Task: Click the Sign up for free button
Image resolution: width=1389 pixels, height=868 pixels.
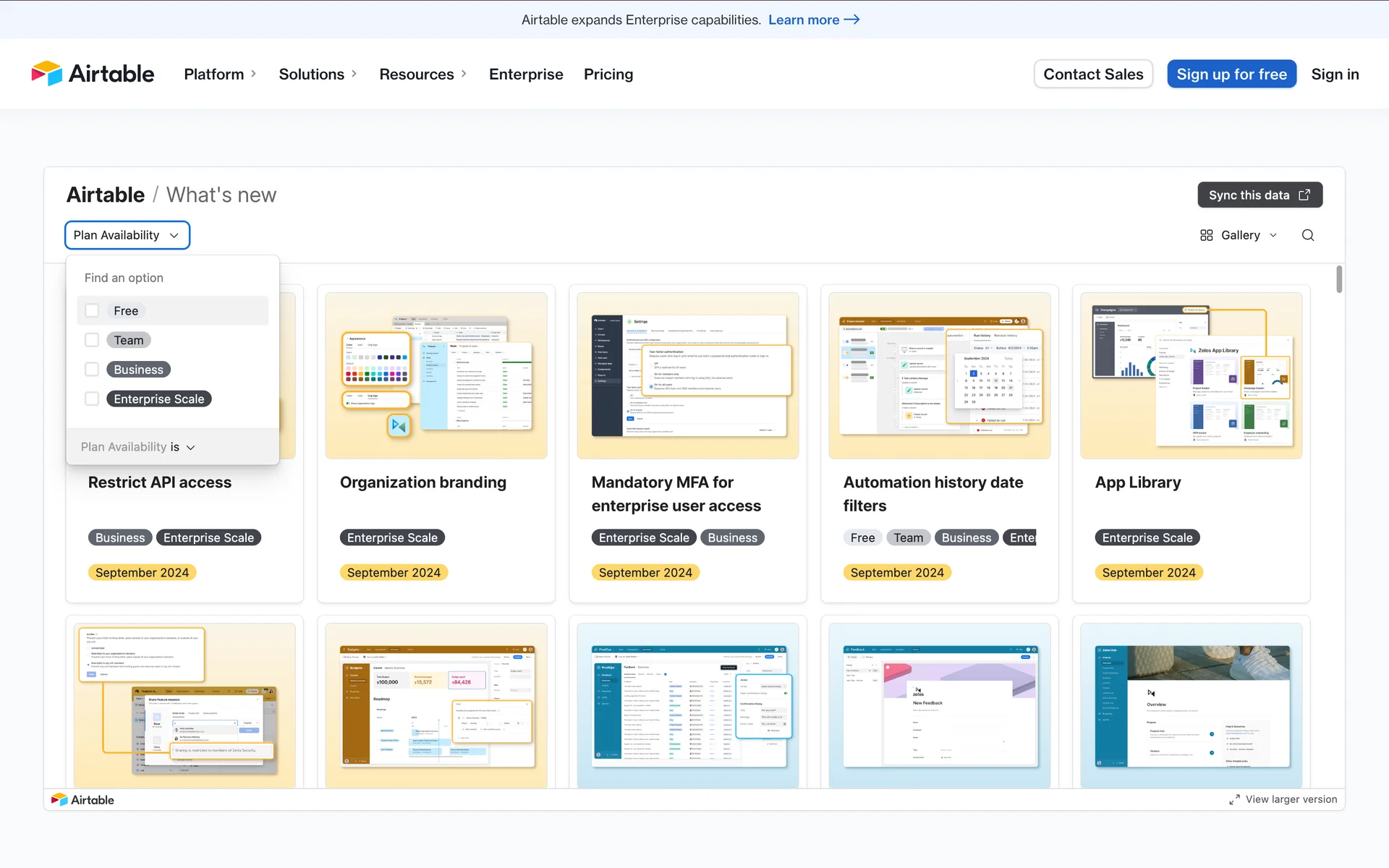Action: click(x=1231, y=74)
